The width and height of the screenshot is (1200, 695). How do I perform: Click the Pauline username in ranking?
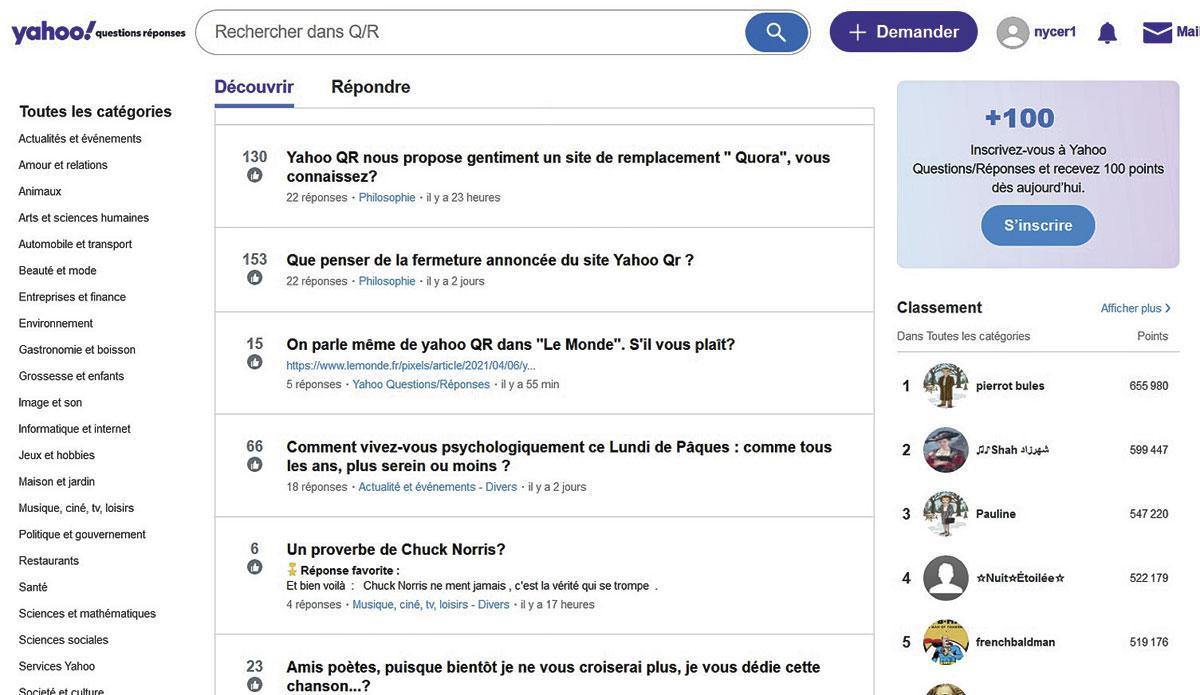(x=996, y=514)
